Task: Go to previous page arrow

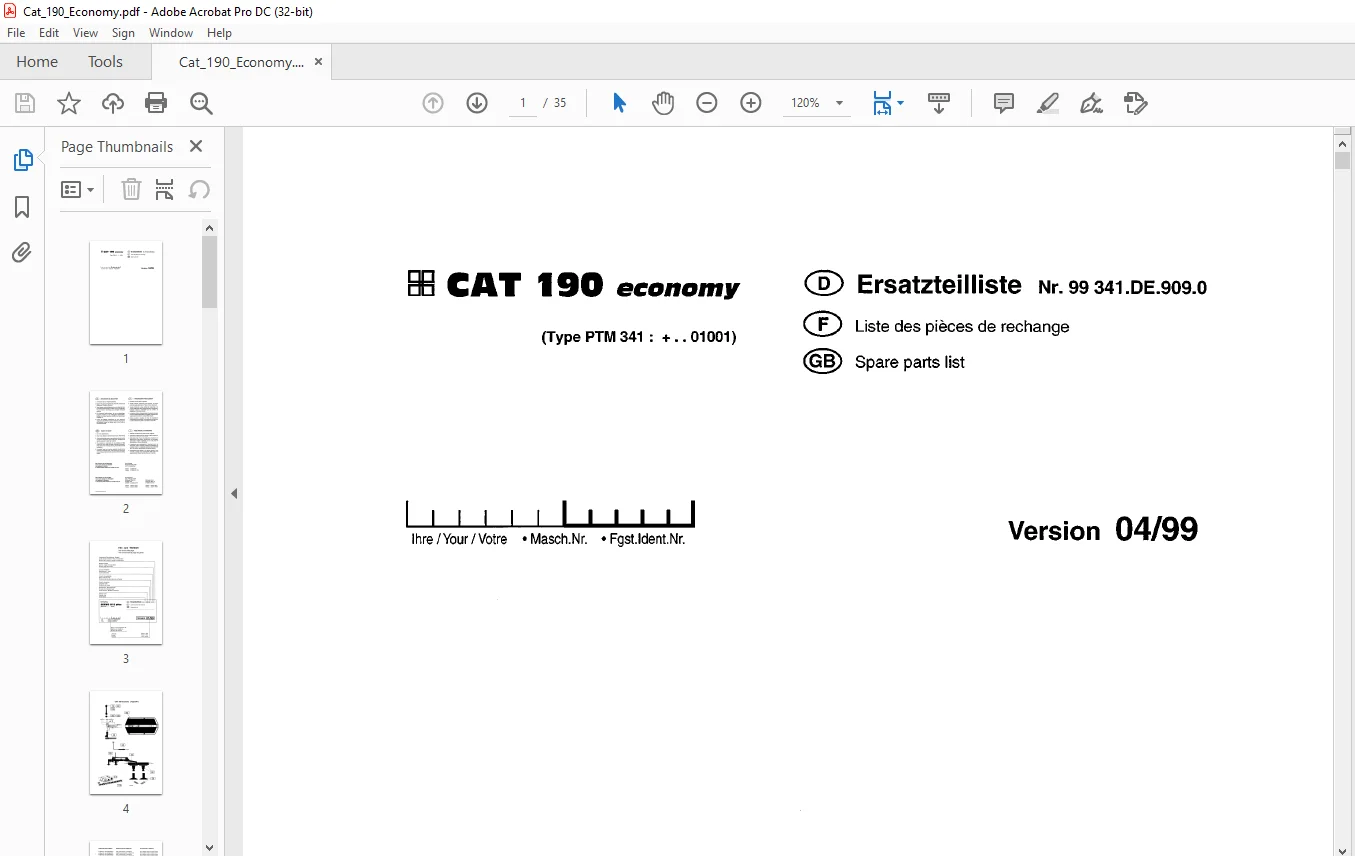Action: [x=433, y=103]
